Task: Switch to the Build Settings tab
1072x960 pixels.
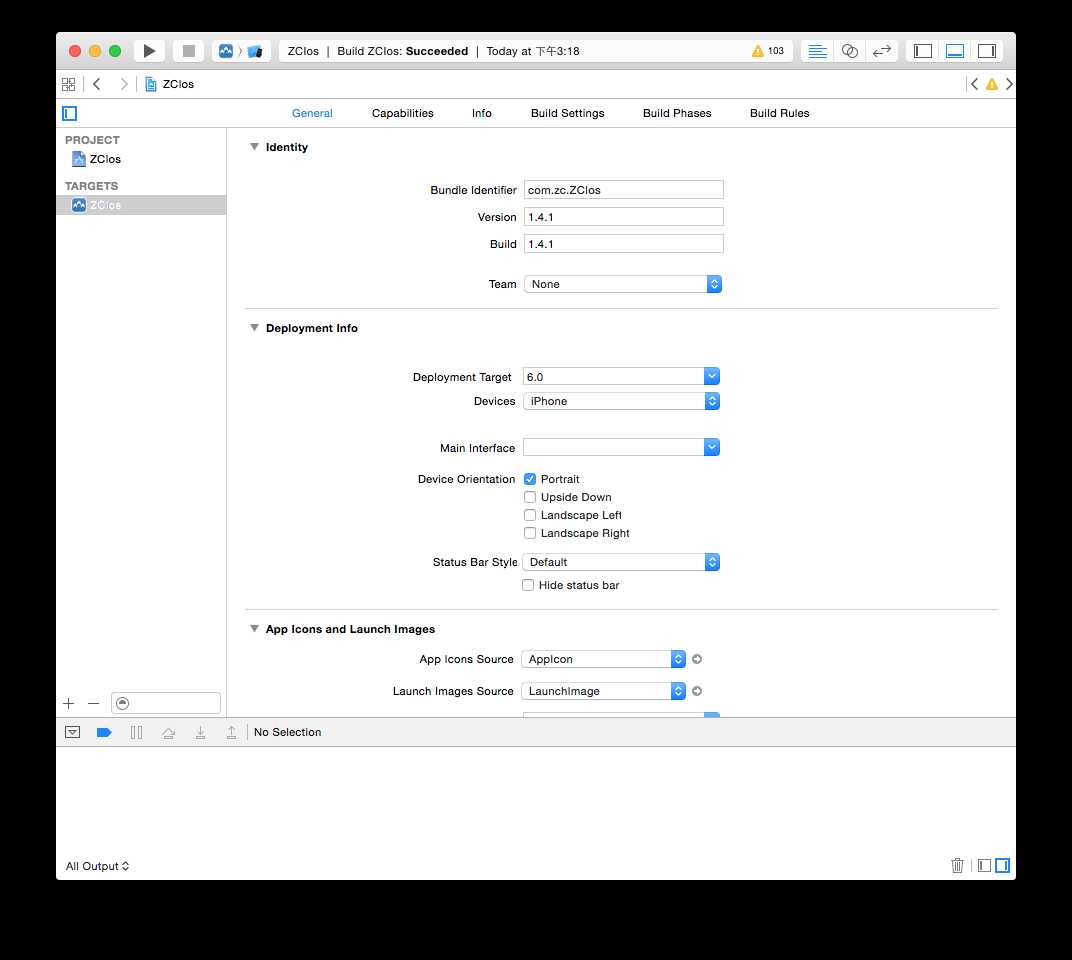Action: click(567, 113)
